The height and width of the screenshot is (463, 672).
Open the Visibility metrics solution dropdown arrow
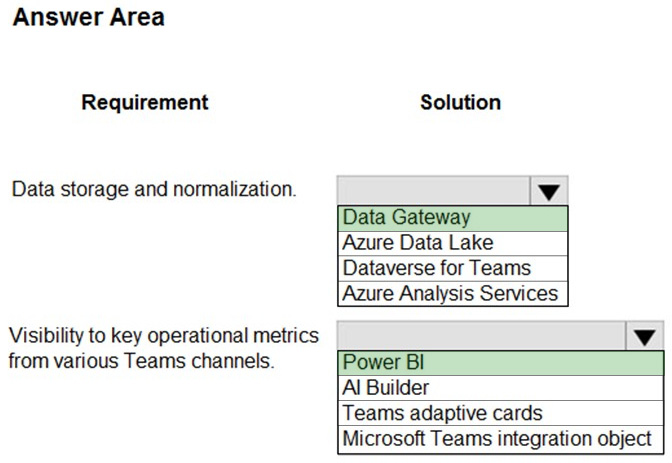(645, 336)
